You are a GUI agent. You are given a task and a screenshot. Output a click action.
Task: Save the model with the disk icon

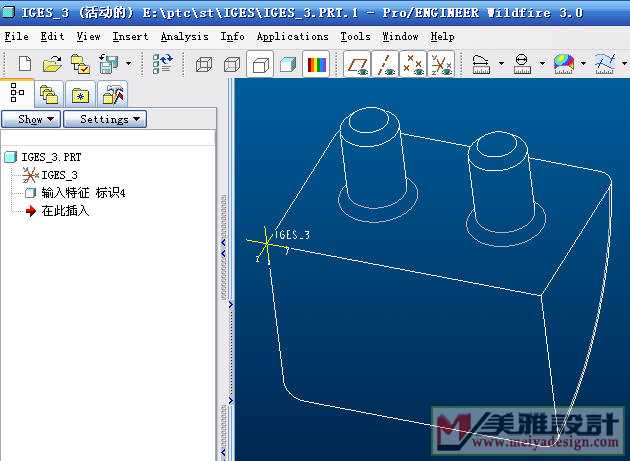click(x=108, y=64)
